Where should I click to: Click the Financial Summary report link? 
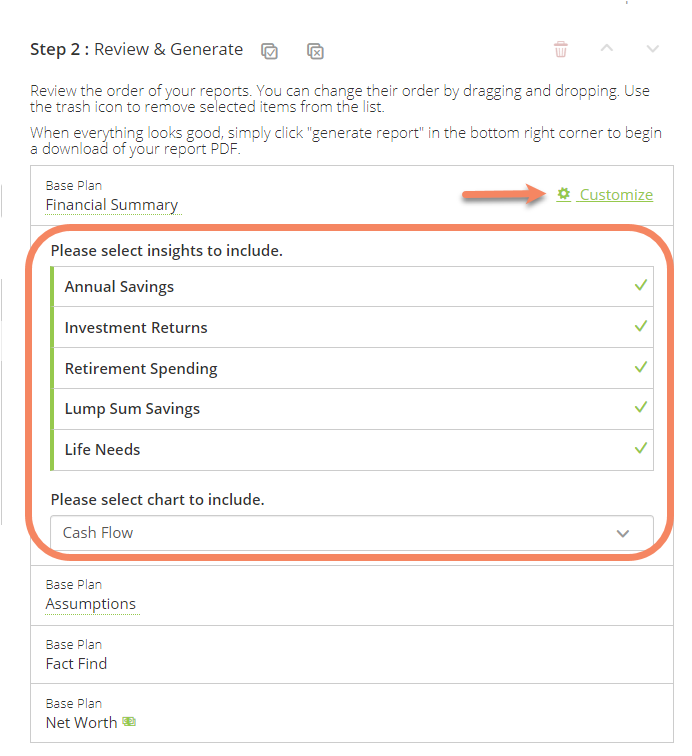[112, 205]
